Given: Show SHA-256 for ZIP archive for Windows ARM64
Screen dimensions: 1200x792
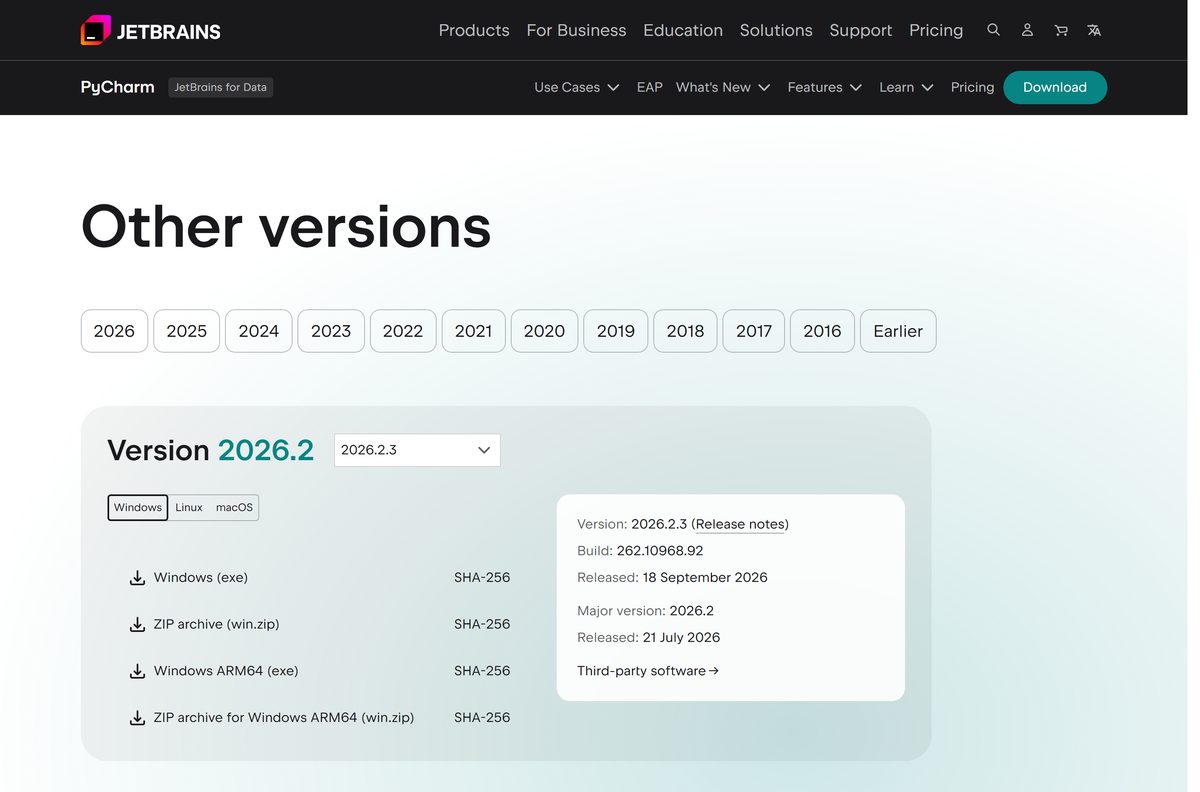Looking at the screenshot, I should (x=482, y=717).
